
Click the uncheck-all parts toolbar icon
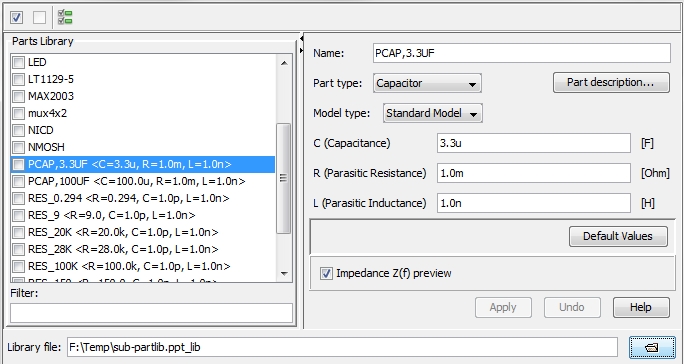coord(39,17)
